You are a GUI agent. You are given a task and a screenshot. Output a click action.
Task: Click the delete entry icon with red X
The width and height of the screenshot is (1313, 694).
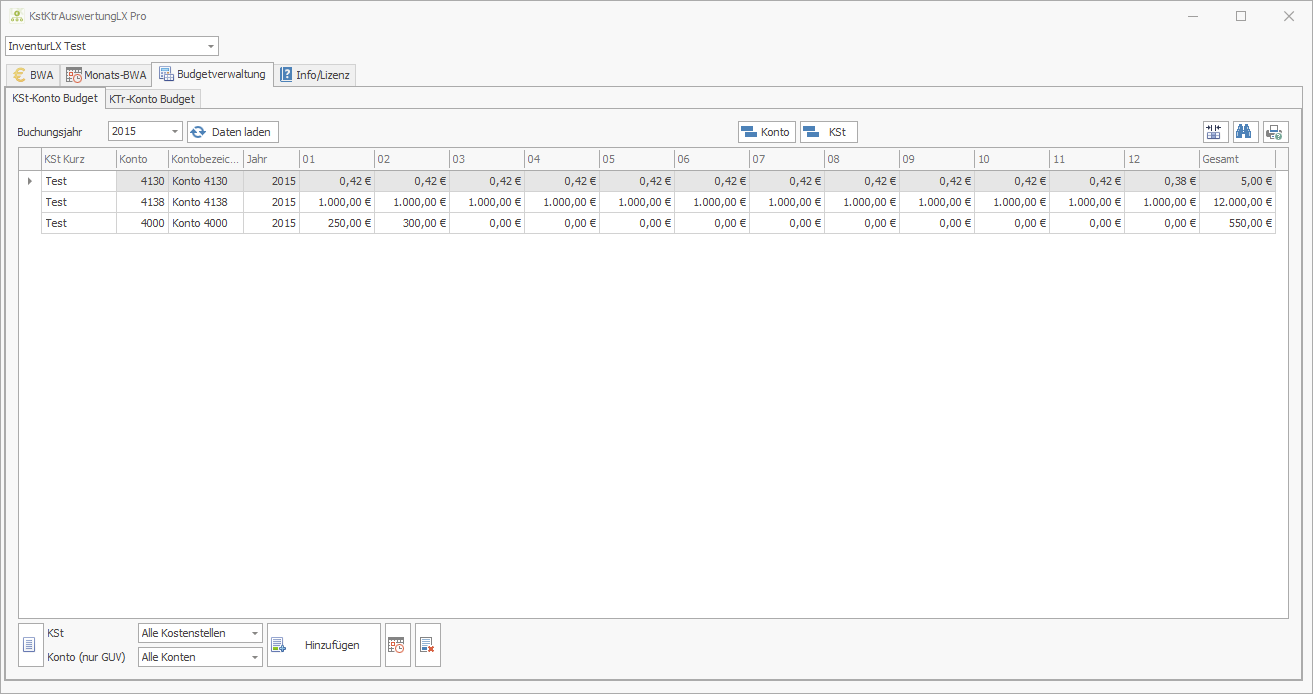click(x=427, y=645)
